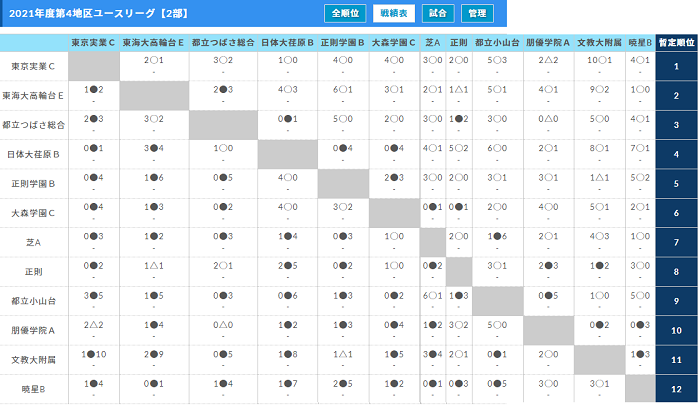Click the 暫定順位 column header

pos(677,43)
